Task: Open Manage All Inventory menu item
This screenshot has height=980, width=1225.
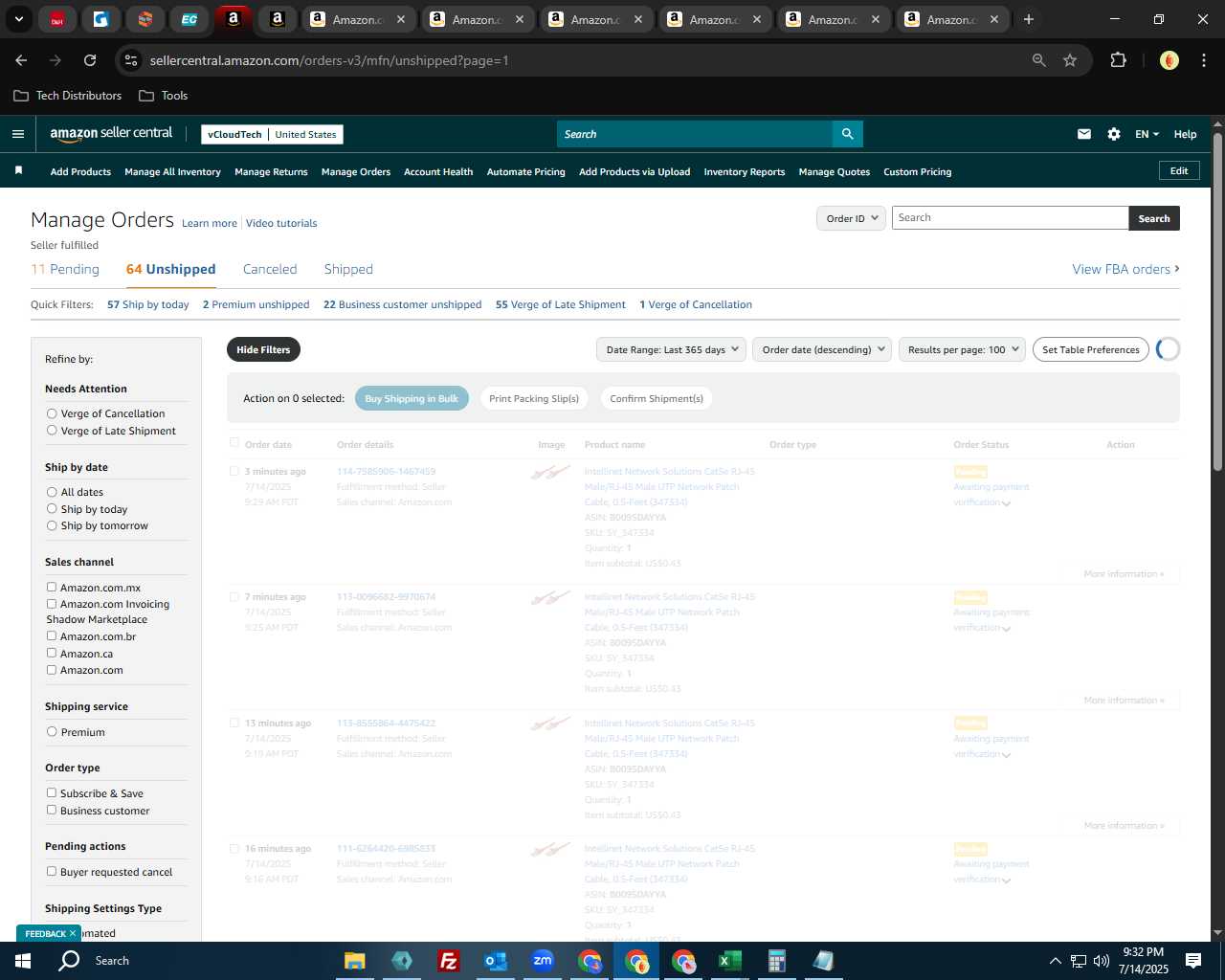Action: (x=172, y=171)
